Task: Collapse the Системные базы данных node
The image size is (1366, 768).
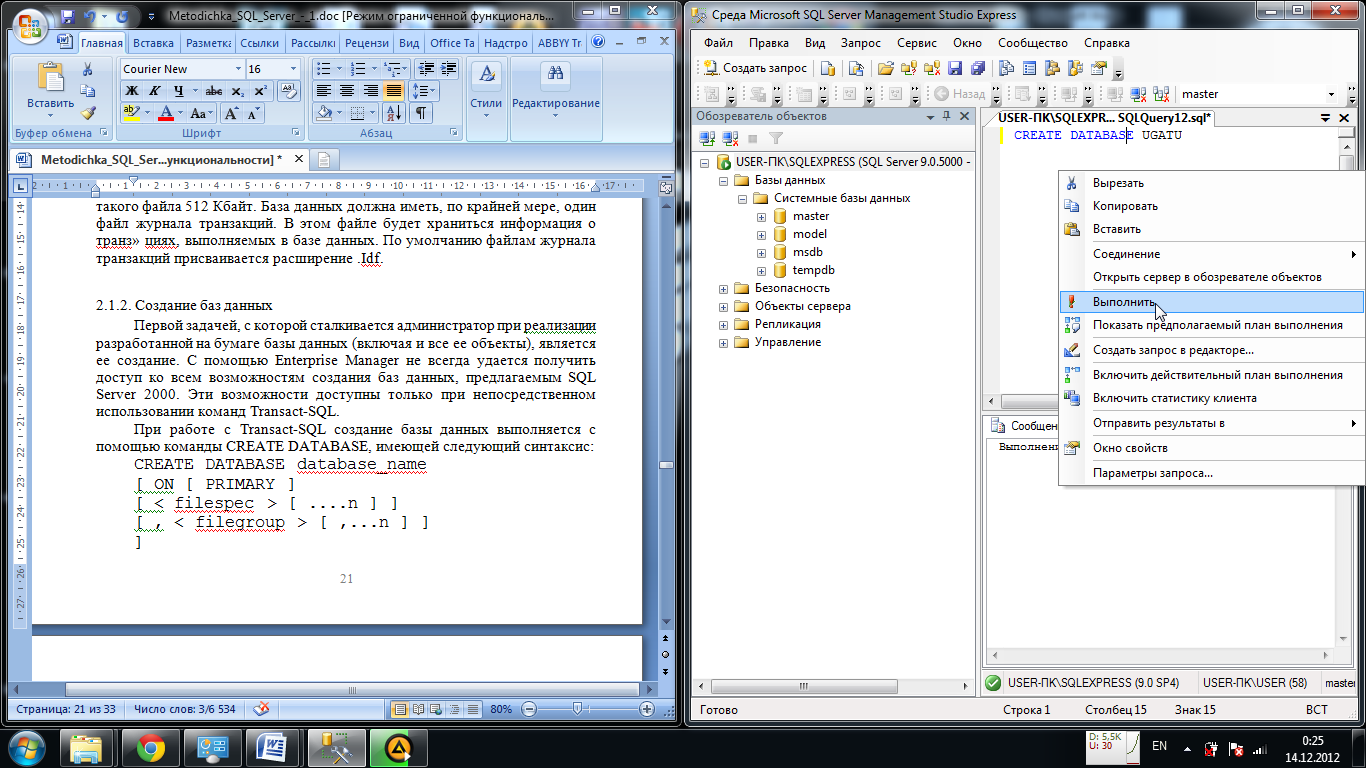Action: (x=742, y=198)
